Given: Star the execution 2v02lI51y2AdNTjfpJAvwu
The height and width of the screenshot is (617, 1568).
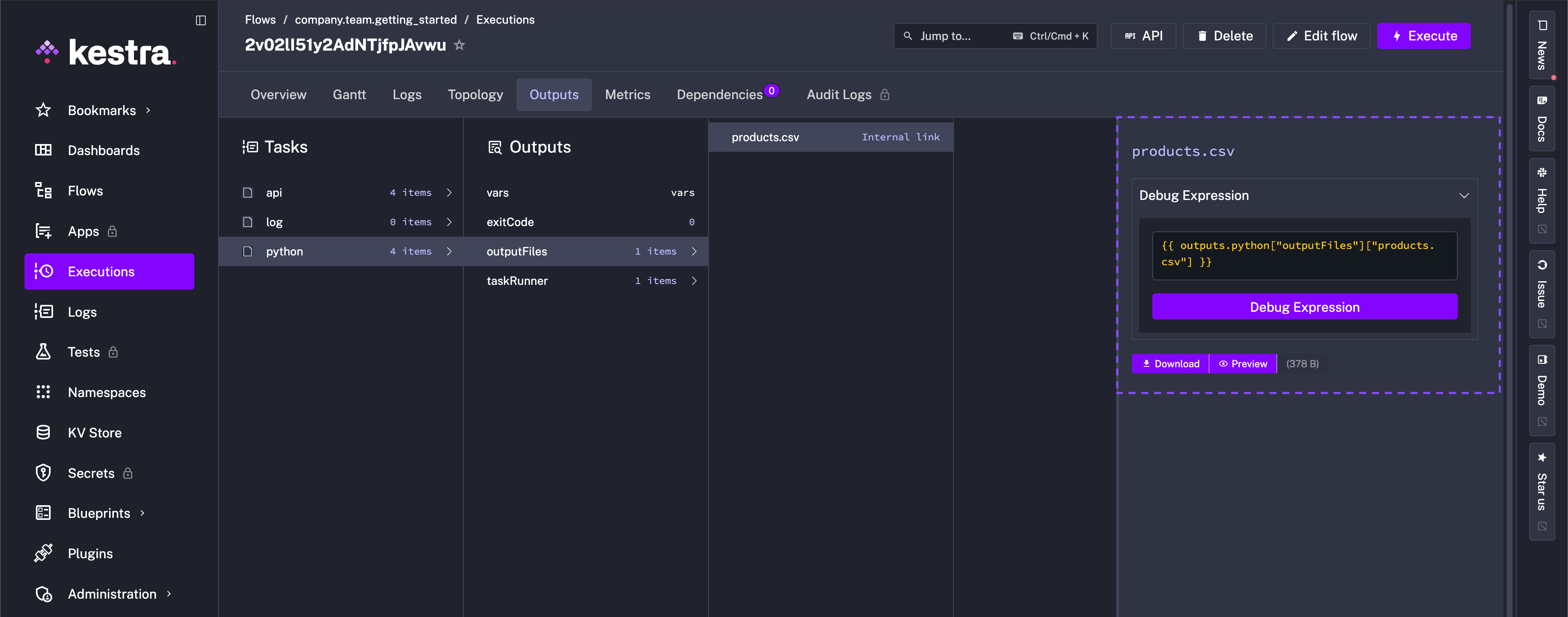Looking at the screenshot, I should pyautogui.click(x=460, y=44).
